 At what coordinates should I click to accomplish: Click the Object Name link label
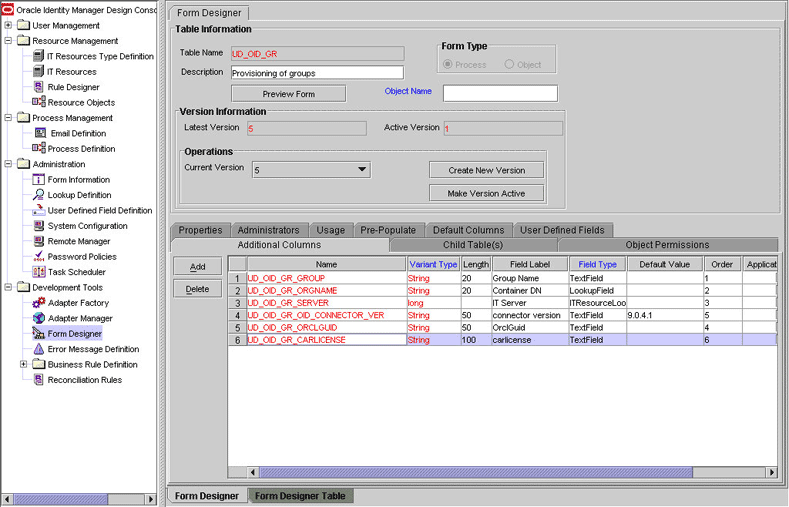coord(408,91)
